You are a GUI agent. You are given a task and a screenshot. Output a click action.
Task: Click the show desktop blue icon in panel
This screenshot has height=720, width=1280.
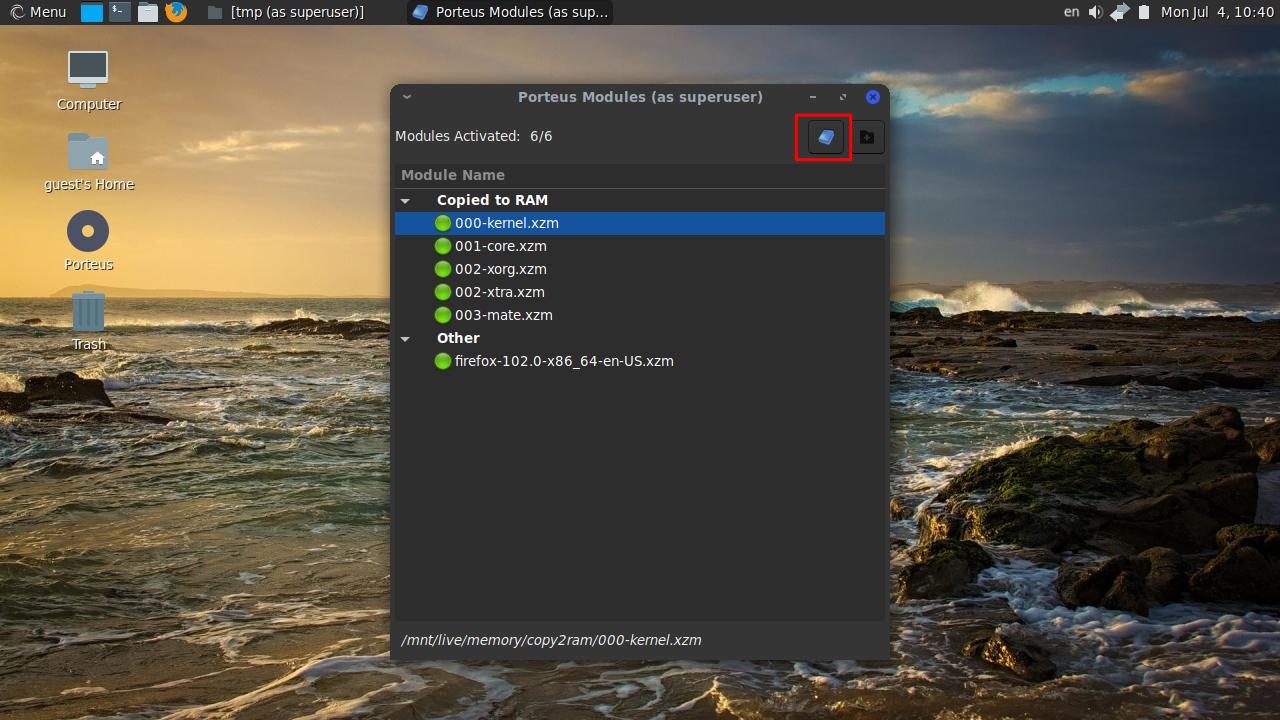tap(91, 12)
